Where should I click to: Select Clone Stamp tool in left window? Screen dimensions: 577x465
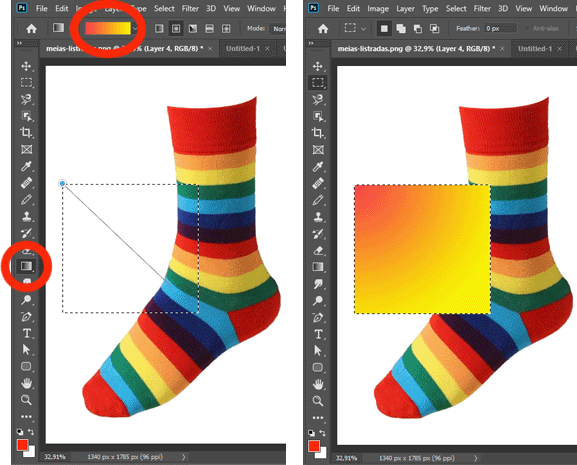[x=26, y=216]
